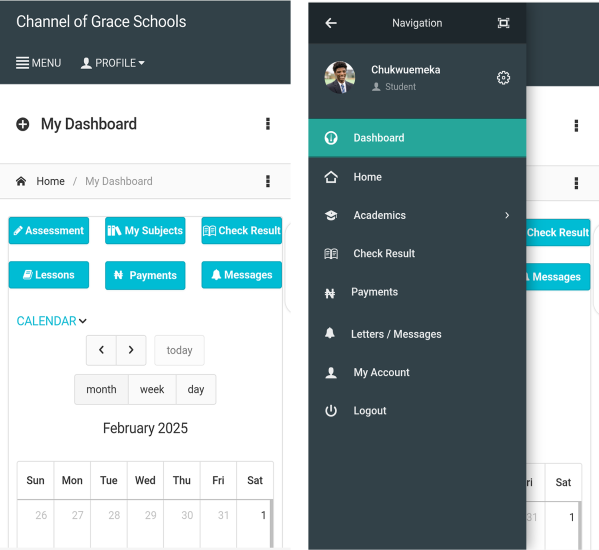
Task: Select Sun column header in left calendar
Action: point(36,480)
